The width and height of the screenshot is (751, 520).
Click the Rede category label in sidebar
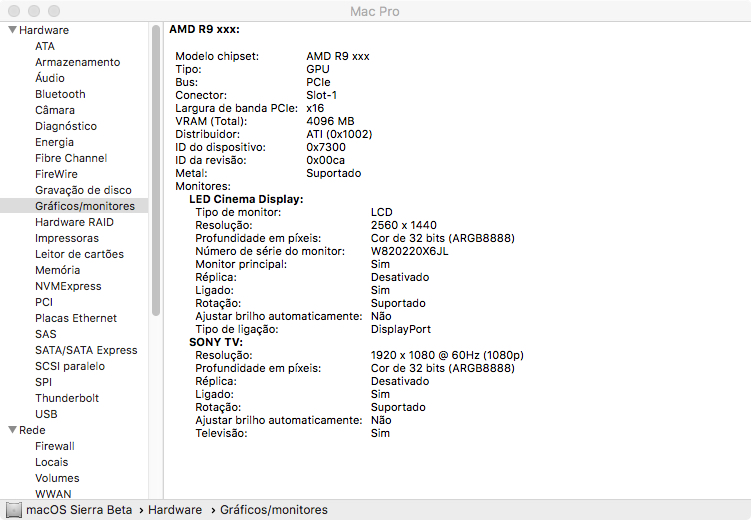click(32, 430)
